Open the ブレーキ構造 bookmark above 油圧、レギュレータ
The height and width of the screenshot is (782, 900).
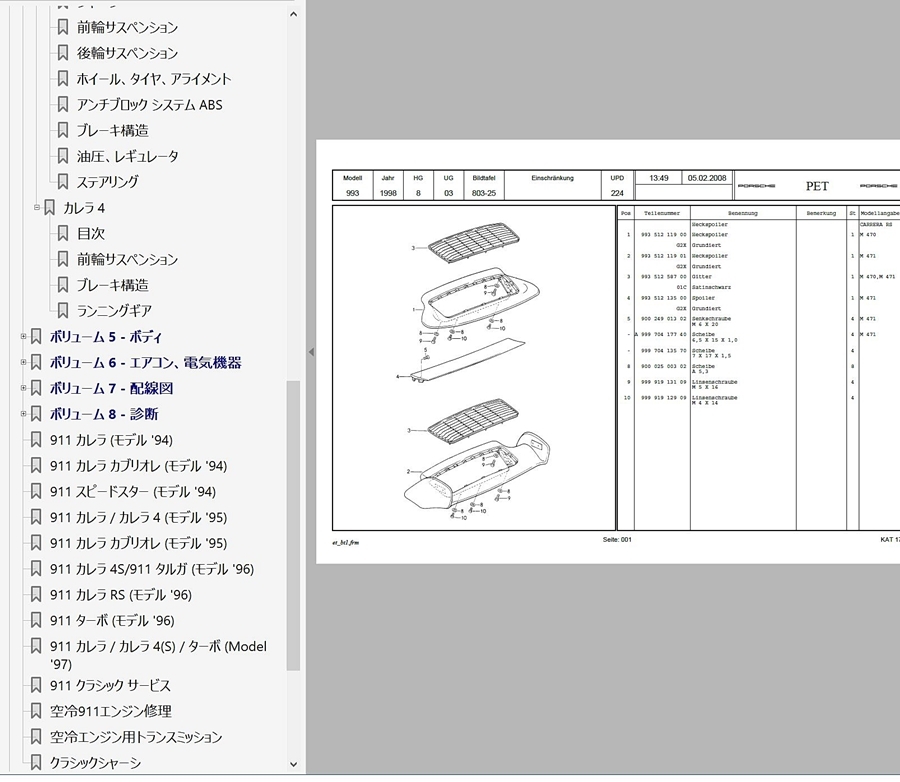click(112, 130)
